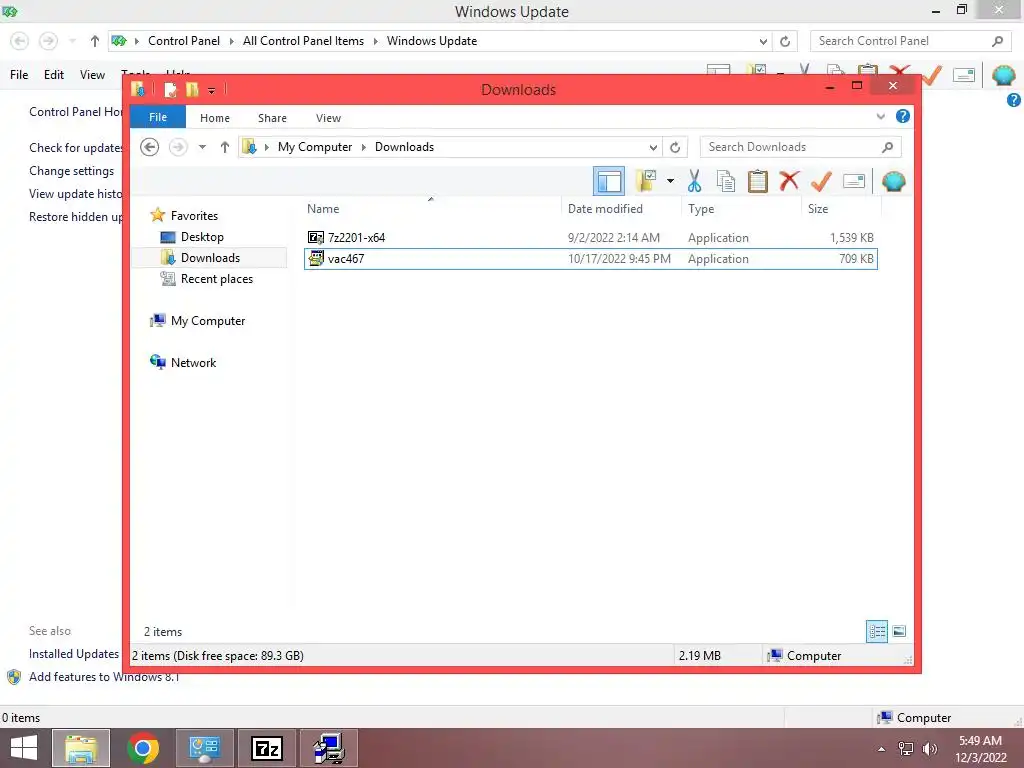Click Change settings in Windows Update
The height and width of the screenshot is (768, 1024).
pos(71,170)
